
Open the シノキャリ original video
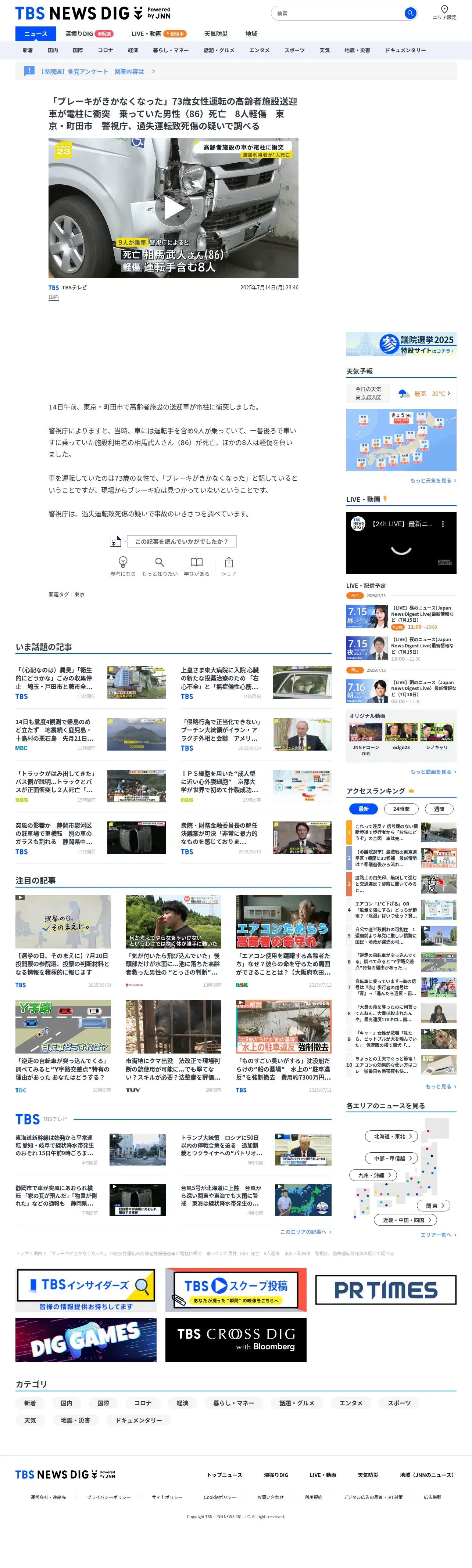[x=437, y=737]
